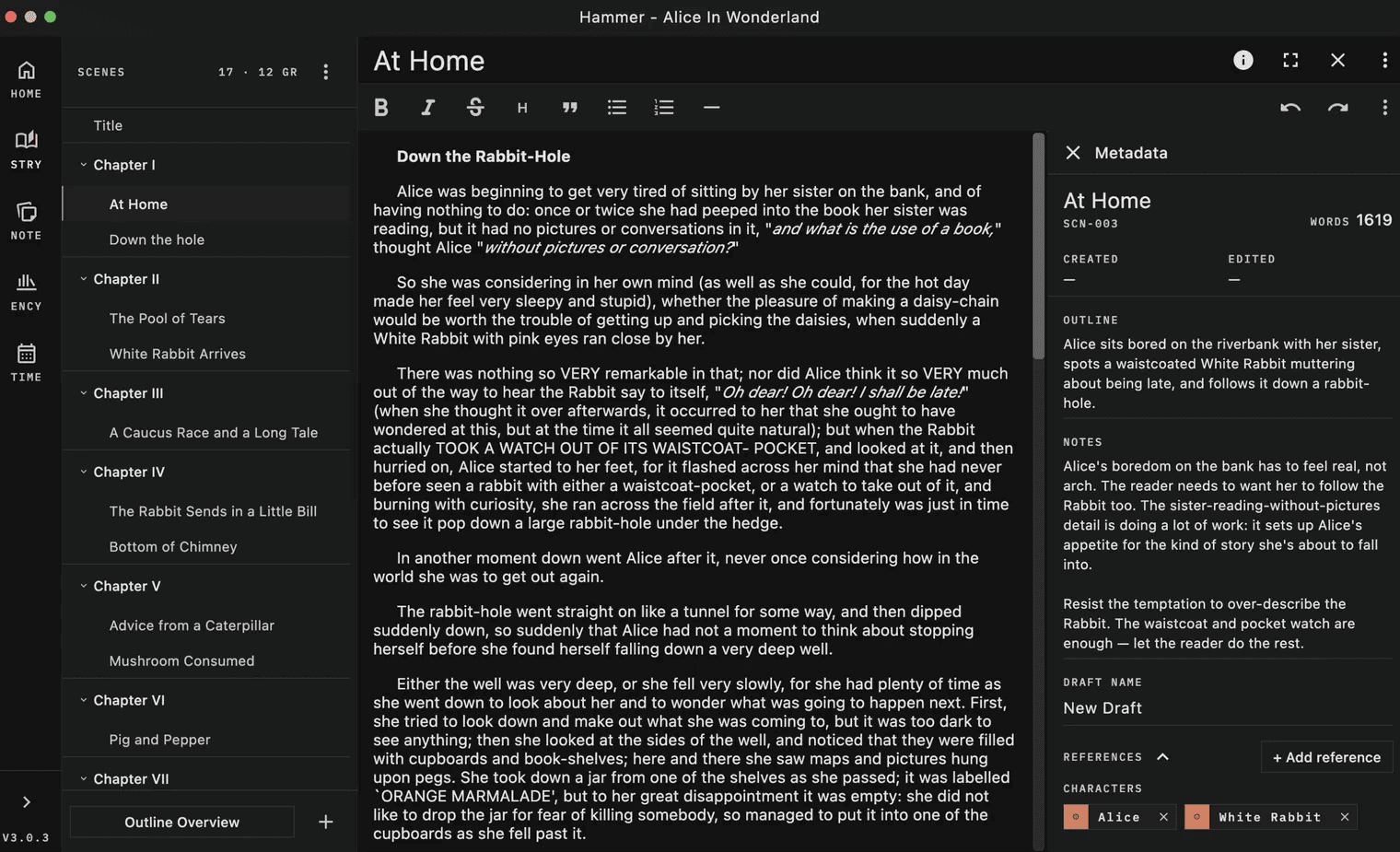Viewport: 1400px width, 852px height.
Task: Open scene header more options menu
Action: click(1384, 60)
